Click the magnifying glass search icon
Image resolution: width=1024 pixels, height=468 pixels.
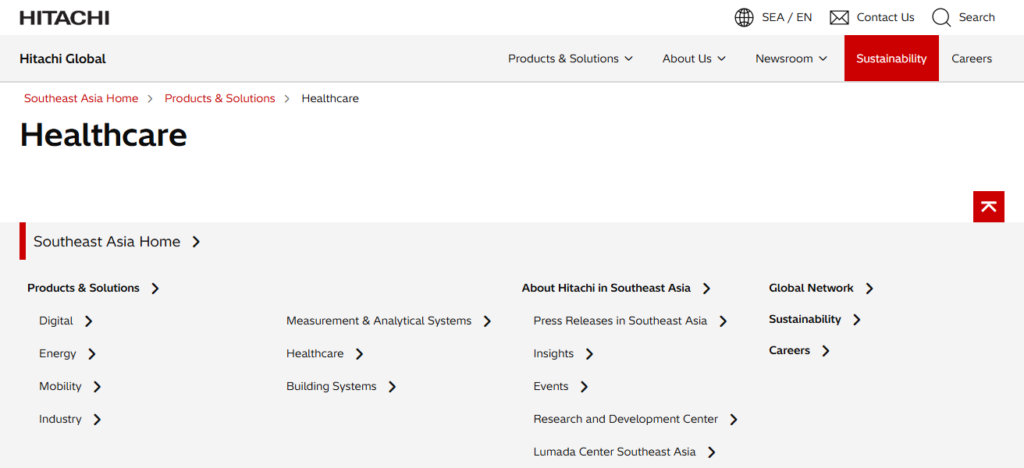(941, 18)
